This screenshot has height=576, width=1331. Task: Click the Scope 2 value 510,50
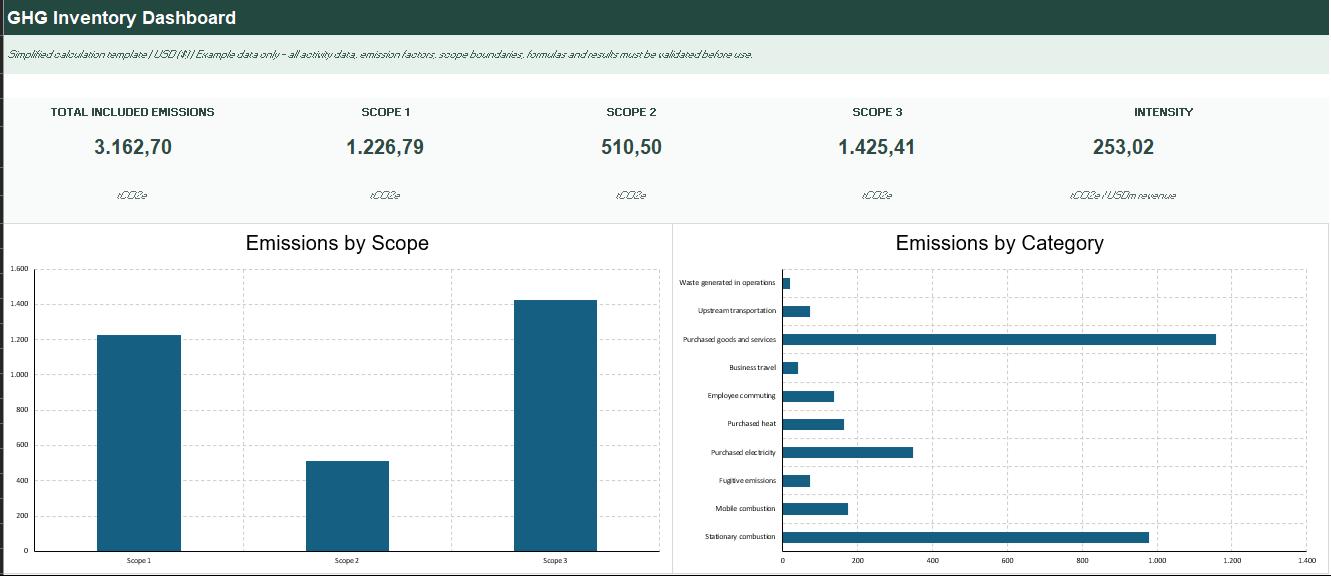coord(631,147)
